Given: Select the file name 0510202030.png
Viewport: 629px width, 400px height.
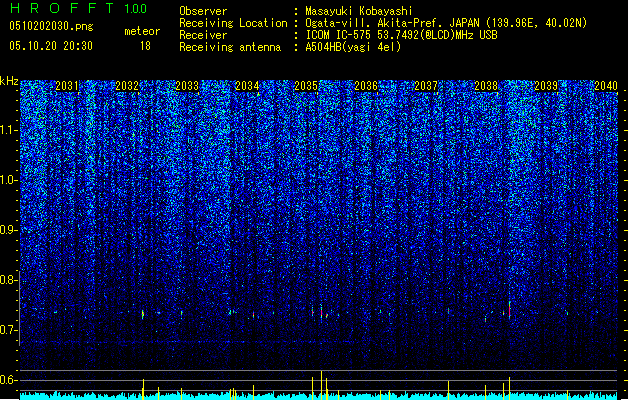Looking at the screenshot, I should click(51, 26).
